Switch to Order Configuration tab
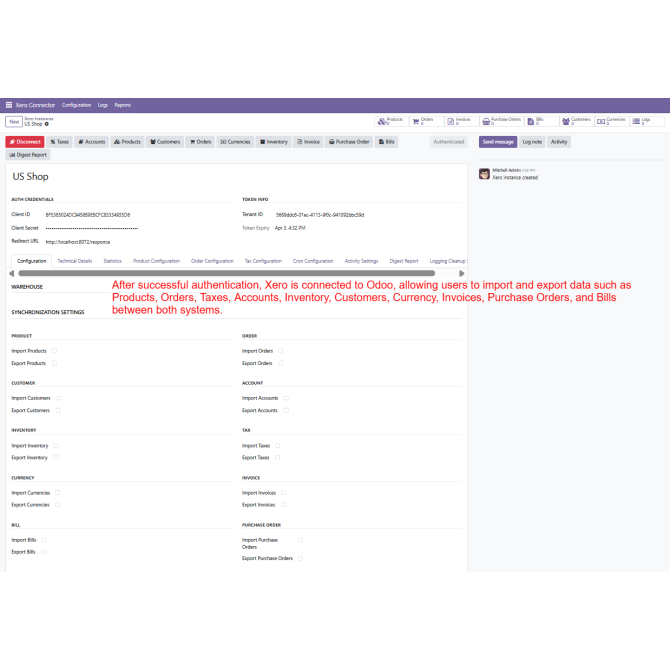670x670 pixels. pyautogui.click(x=212, y=261)
